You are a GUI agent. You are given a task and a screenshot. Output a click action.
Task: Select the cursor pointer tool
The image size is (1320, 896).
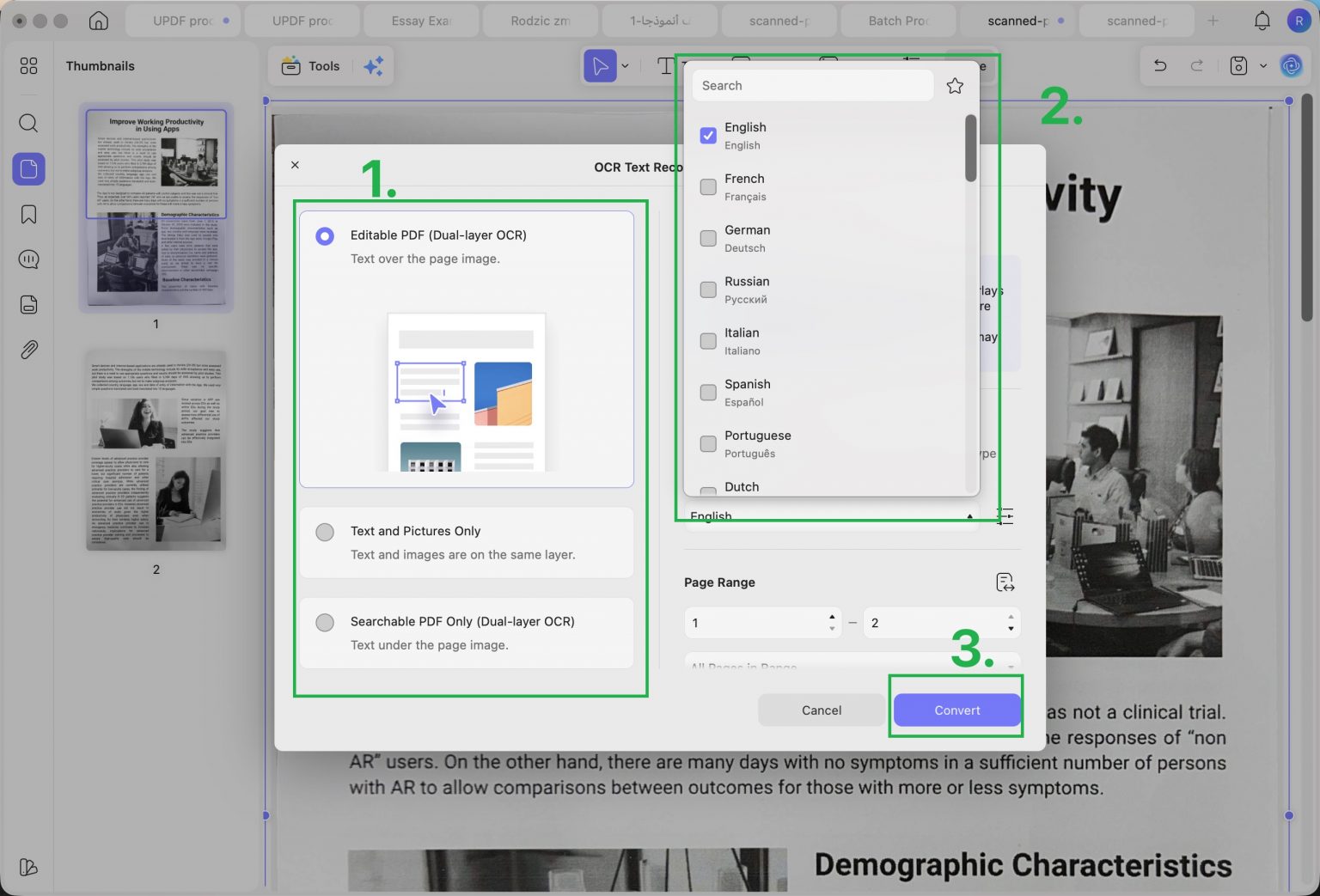click(600, 66)
